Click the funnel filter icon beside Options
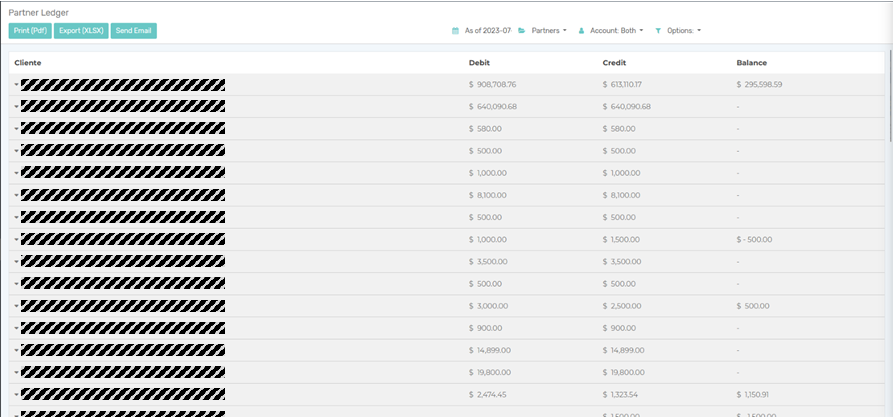 pyautogui.click(x=658, y=31)
